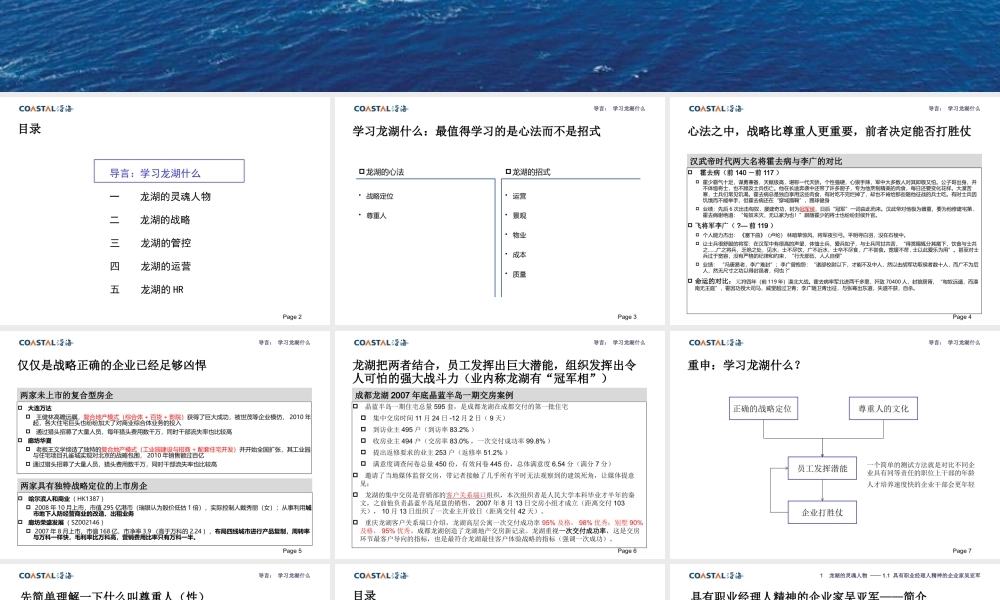This screenshot has width=1000, height=600.
Task: Click bullet 质量 under 龙湖的招式
Action: click(x=519, y=274)
